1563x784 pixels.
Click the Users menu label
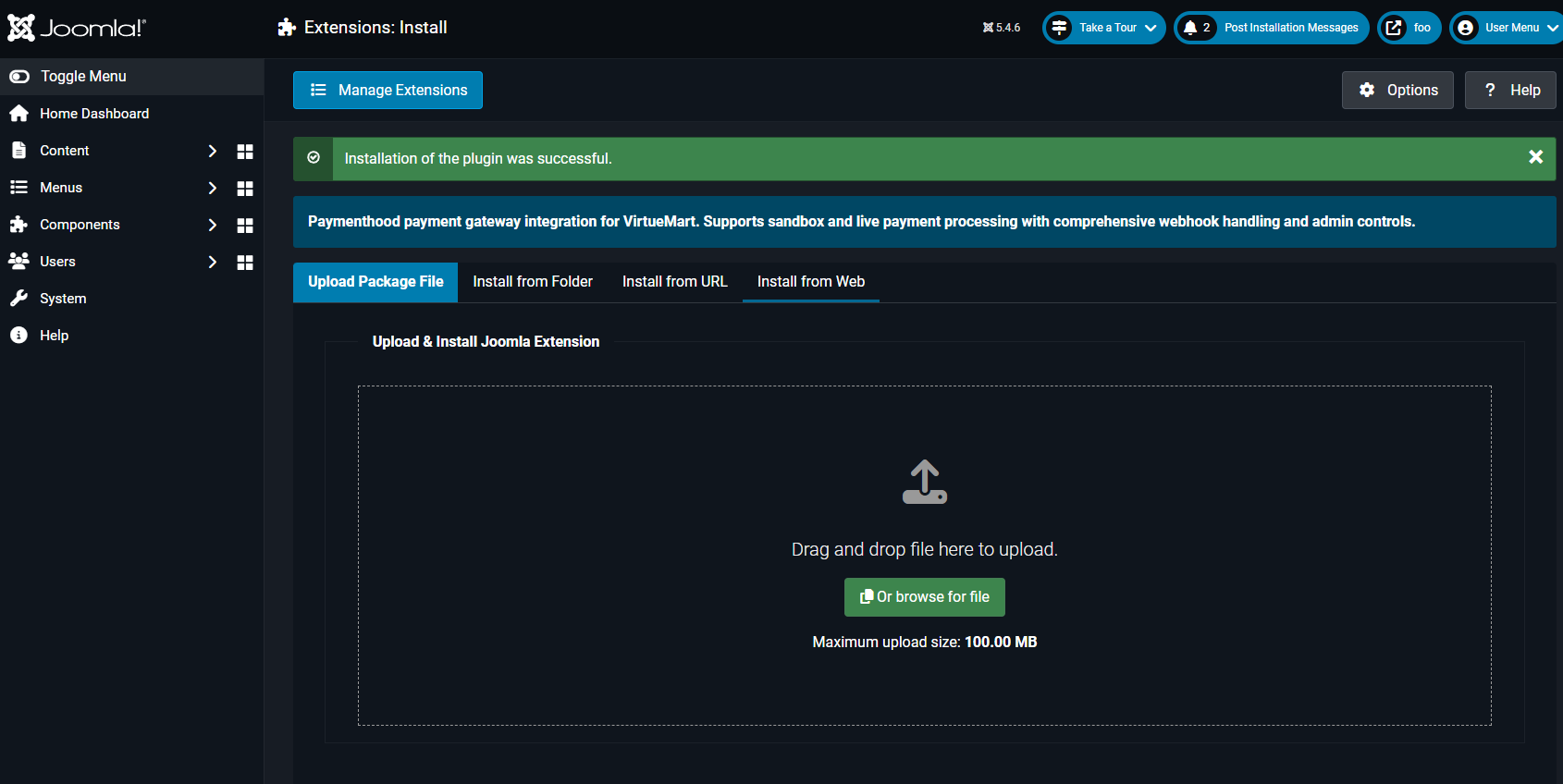(x=57, y=262)
